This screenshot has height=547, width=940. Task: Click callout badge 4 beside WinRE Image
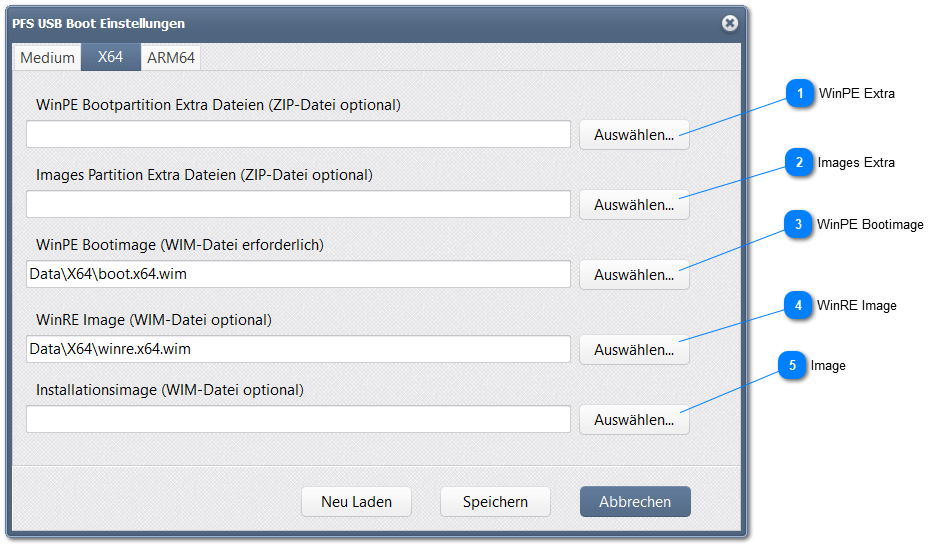pyautogui.click(x=798, y=305)
